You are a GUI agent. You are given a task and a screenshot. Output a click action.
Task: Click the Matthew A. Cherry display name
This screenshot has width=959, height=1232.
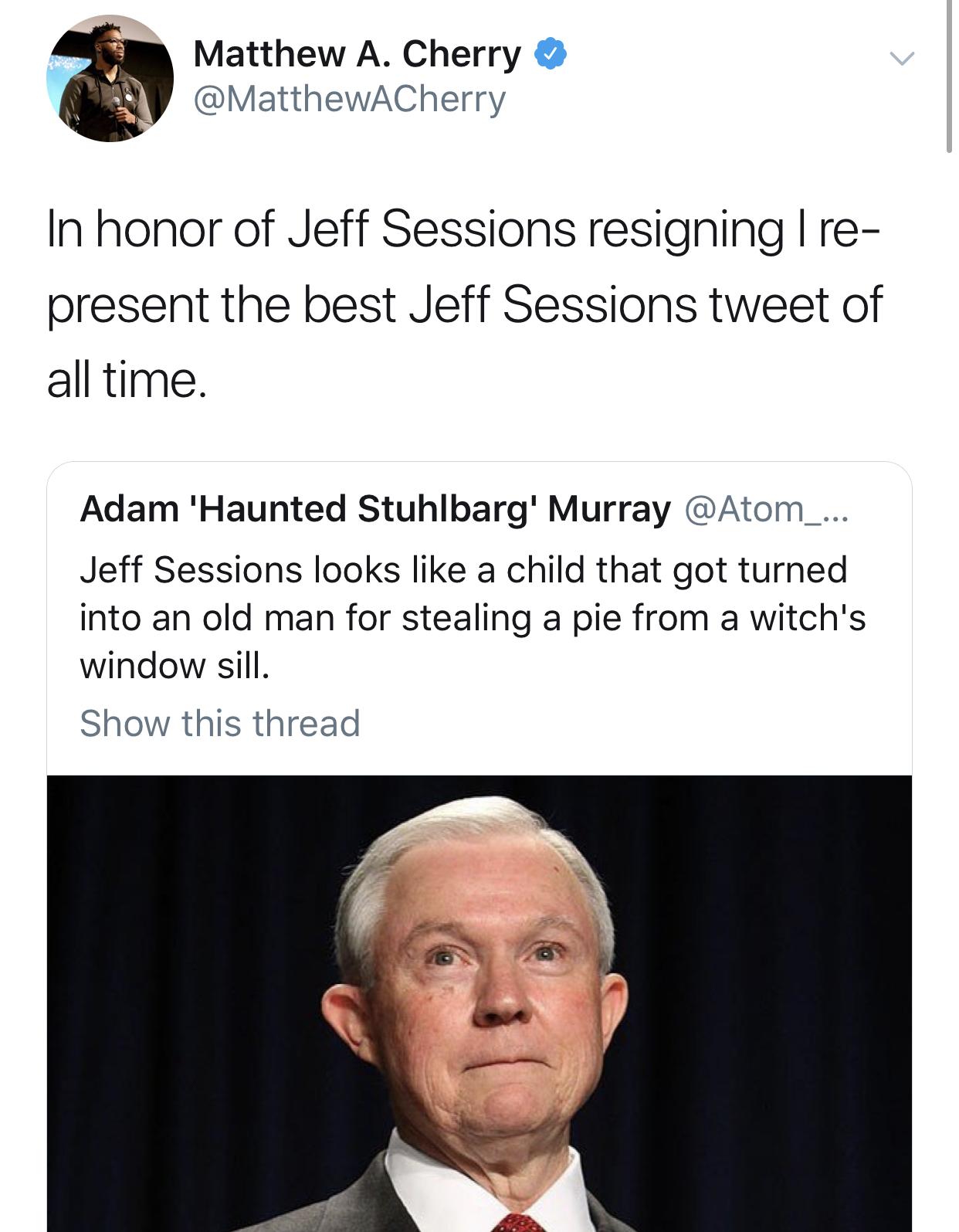point(358,54)
